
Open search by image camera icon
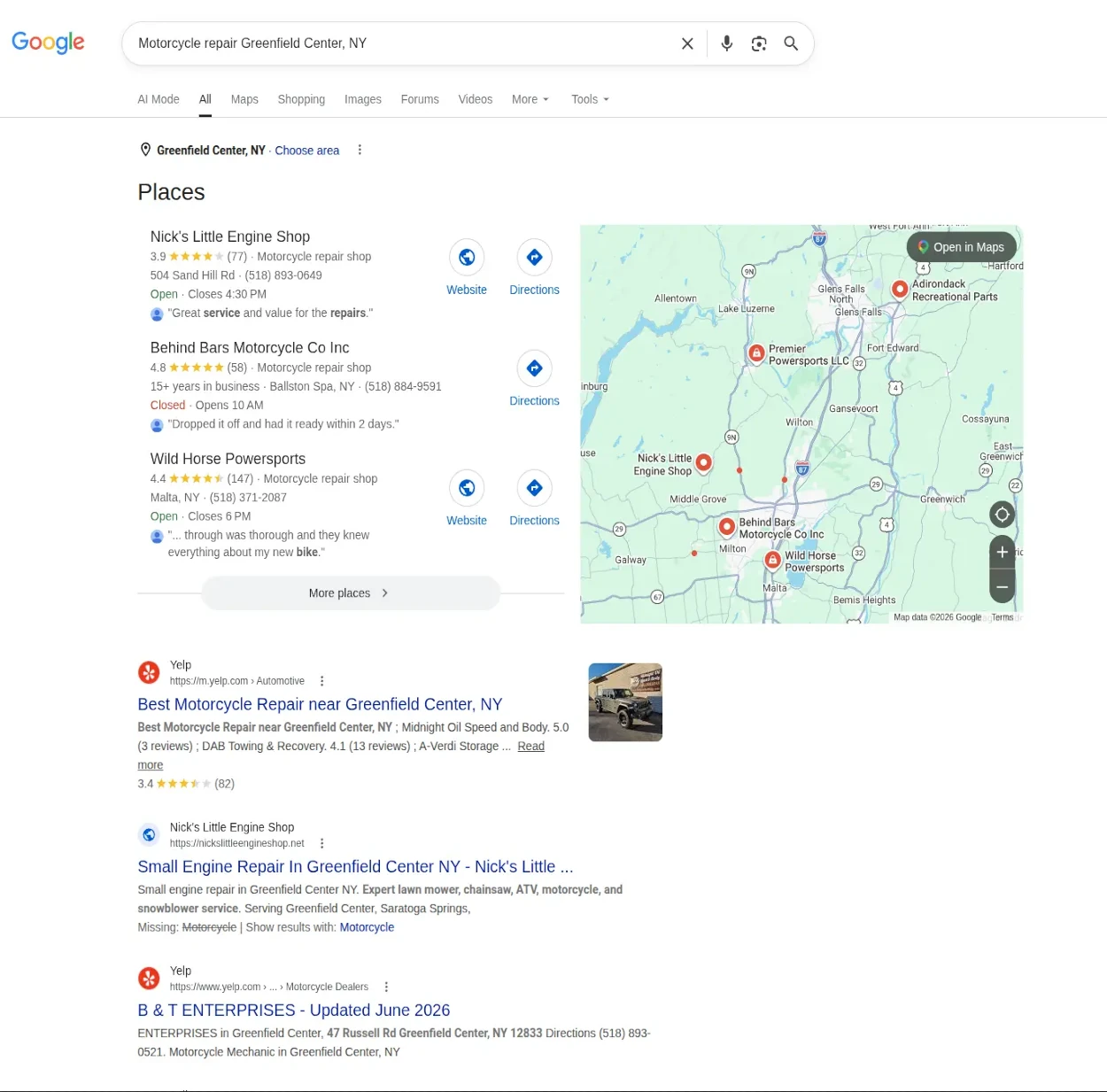tap(759, 43)
